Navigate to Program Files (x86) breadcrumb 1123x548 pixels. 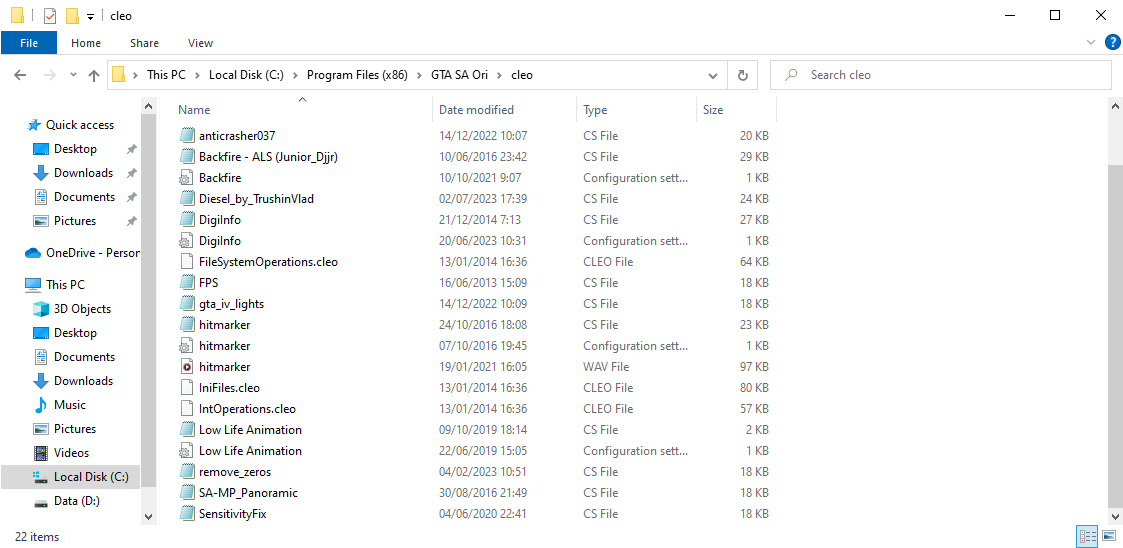coord(357,74)
